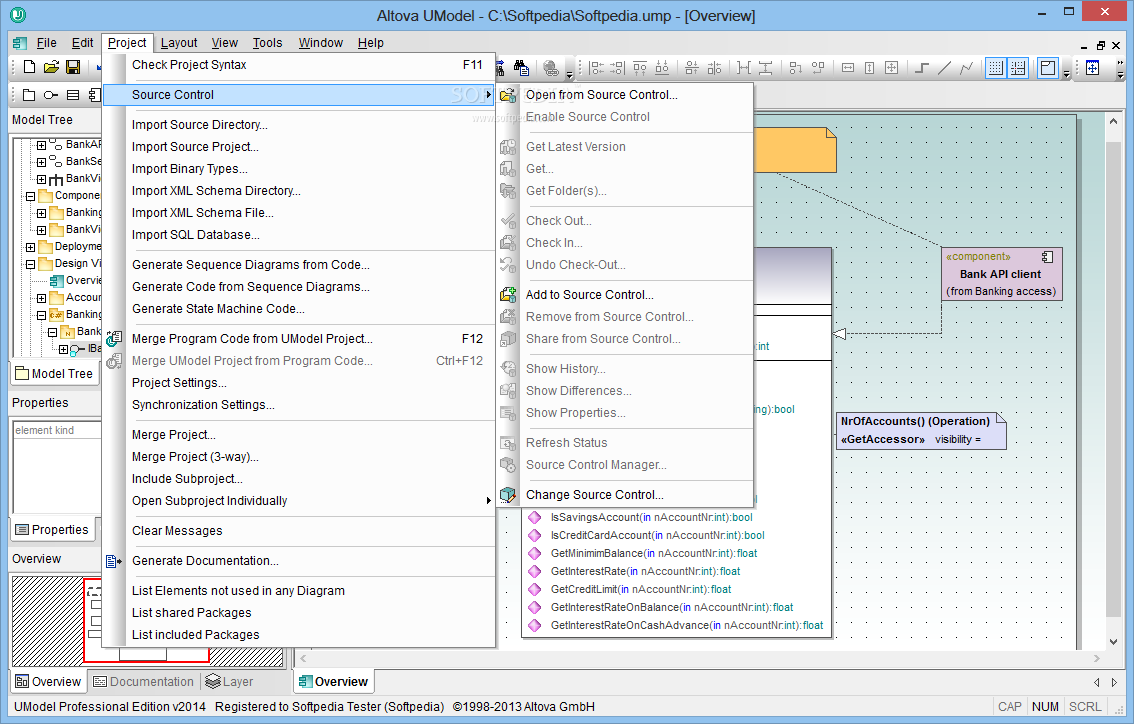
Task: Select the NrOfAccounts() Operation note
Action: click(x=921, y=430)
